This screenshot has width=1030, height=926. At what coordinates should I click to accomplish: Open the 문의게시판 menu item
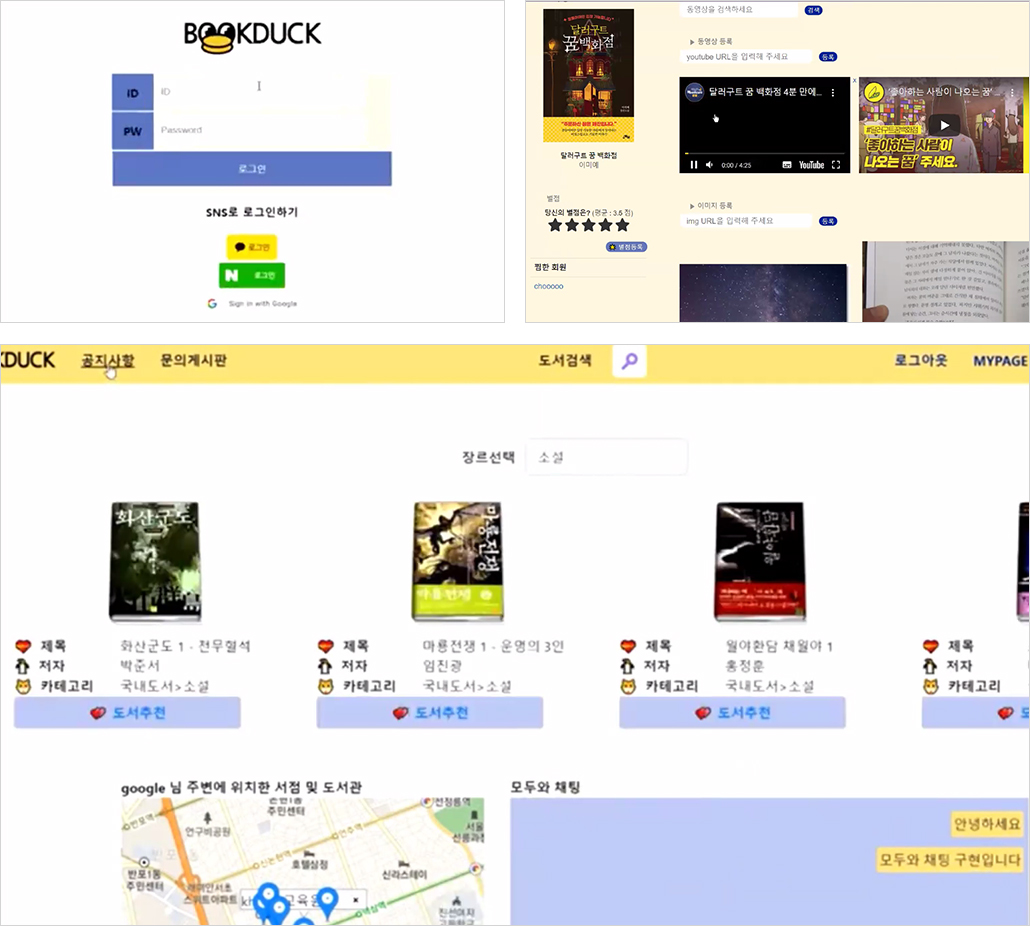pyautogui.click(x=194, y=361)
